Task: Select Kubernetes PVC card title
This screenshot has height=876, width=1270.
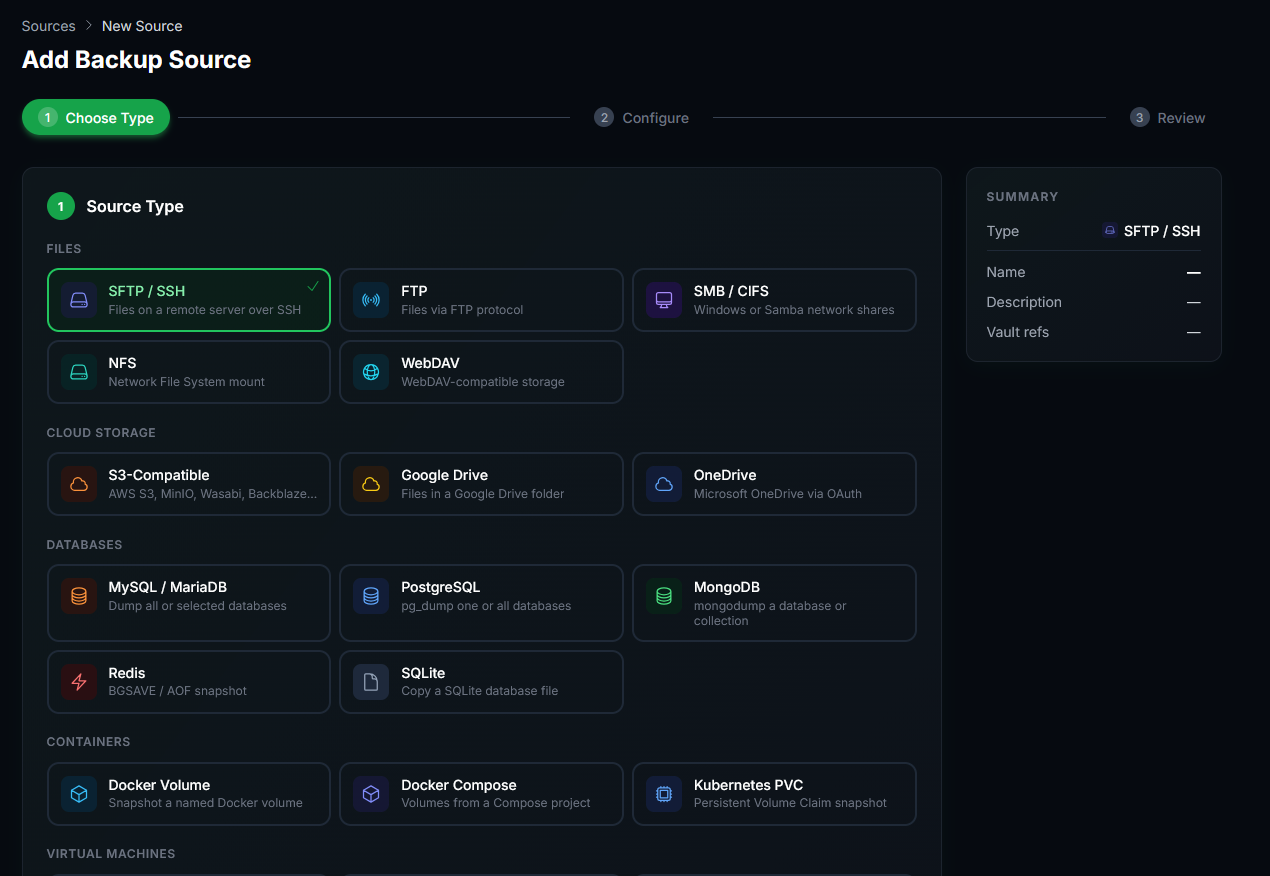Action: 748,785
